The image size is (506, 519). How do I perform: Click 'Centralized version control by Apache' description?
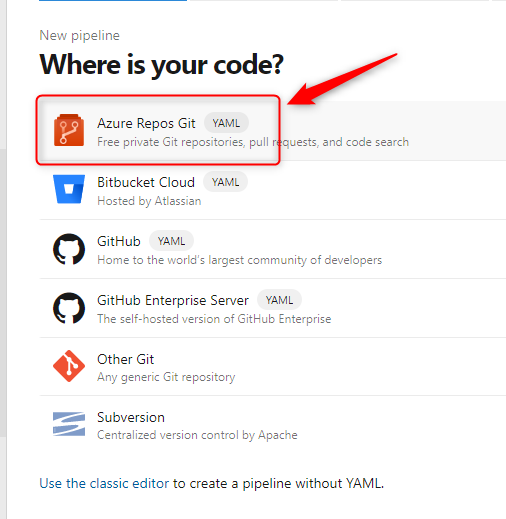tap(197, 435)
